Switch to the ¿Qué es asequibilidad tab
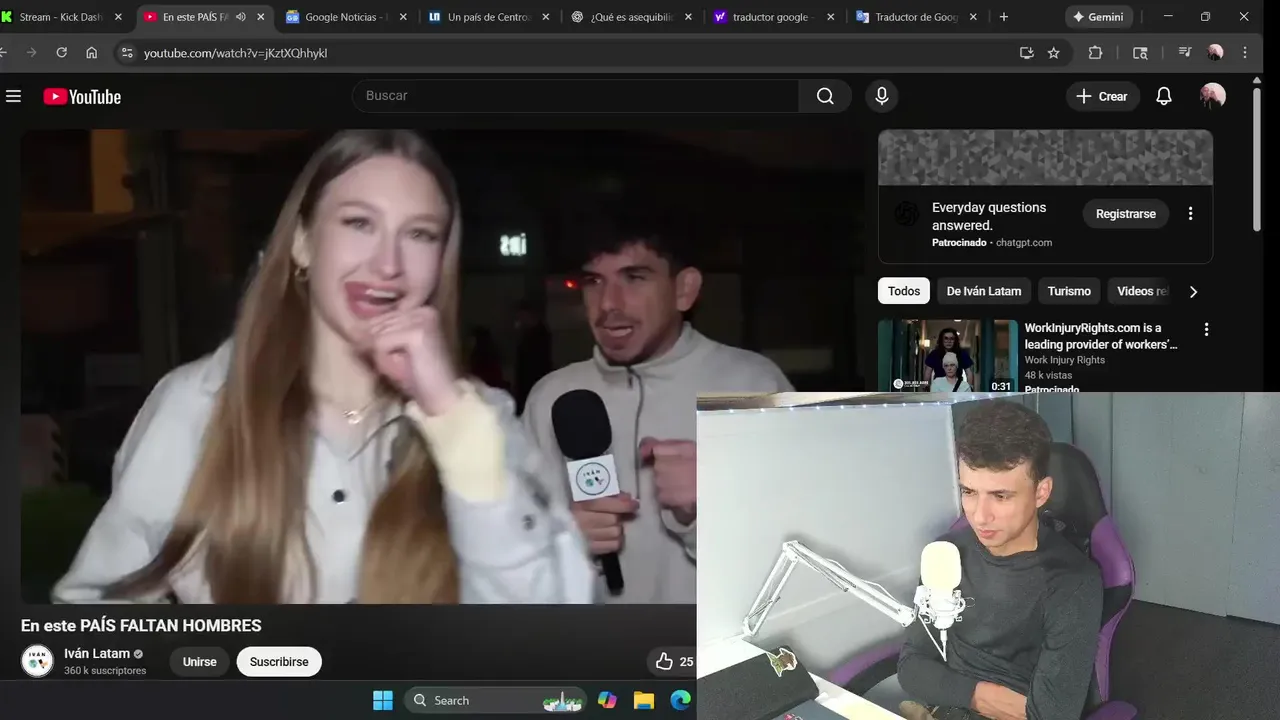The image size is (1280, 720). tap(632, 17)
